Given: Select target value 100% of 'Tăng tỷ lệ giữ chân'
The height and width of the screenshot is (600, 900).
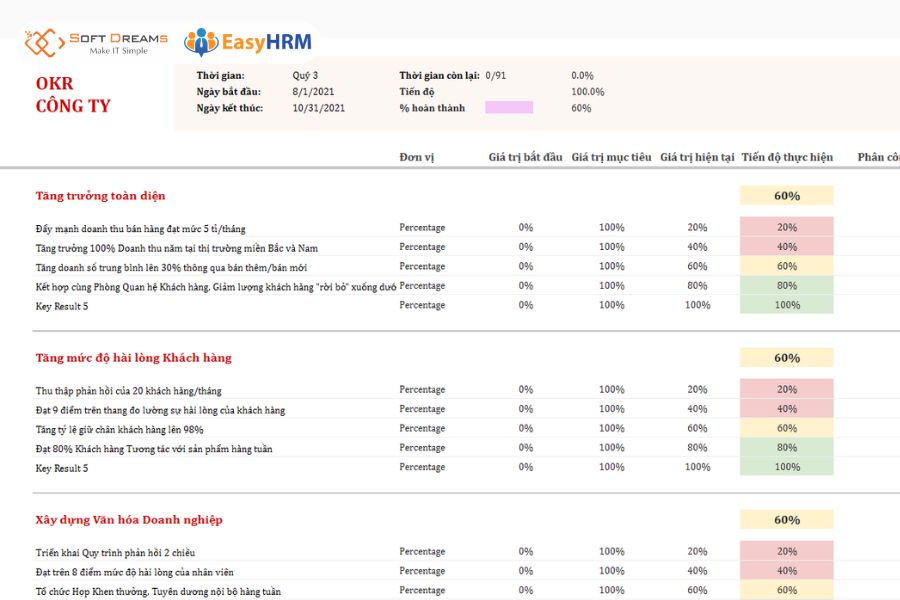Looking at the screenshot, I should 611,428.
